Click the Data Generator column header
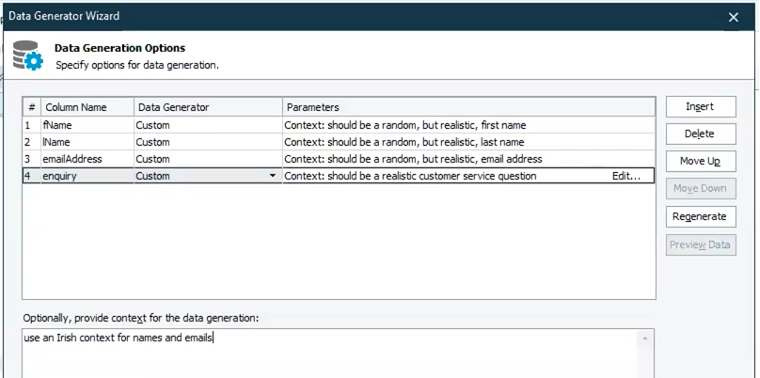 208,107
